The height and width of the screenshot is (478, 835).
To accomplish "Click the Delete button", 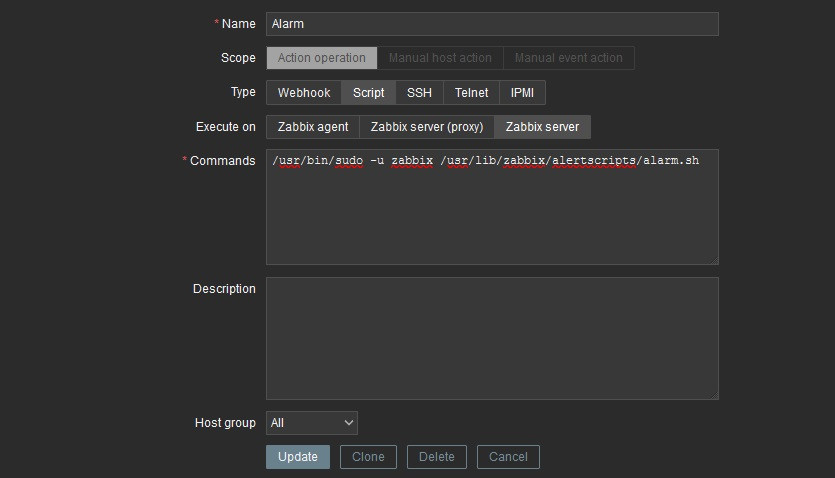I will (437, 457).
